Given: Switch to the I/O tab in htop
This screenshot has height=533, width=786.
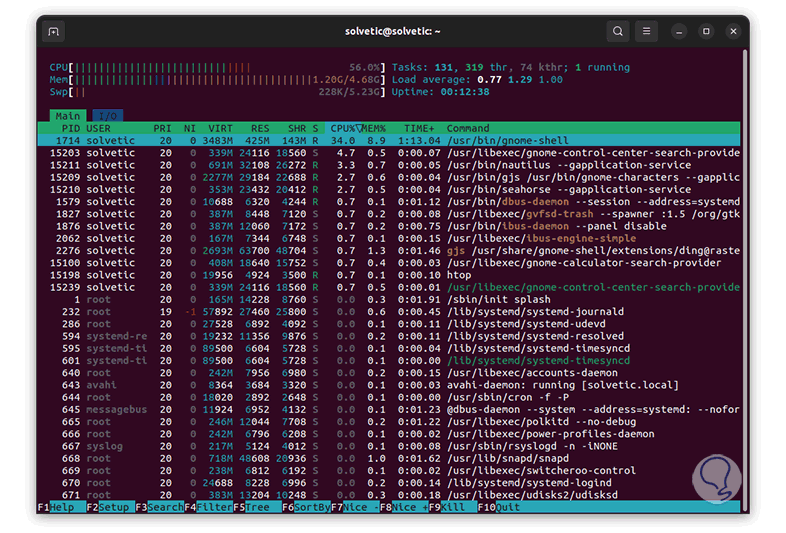Looking at the screenshot, I should (x=108, y=116).
